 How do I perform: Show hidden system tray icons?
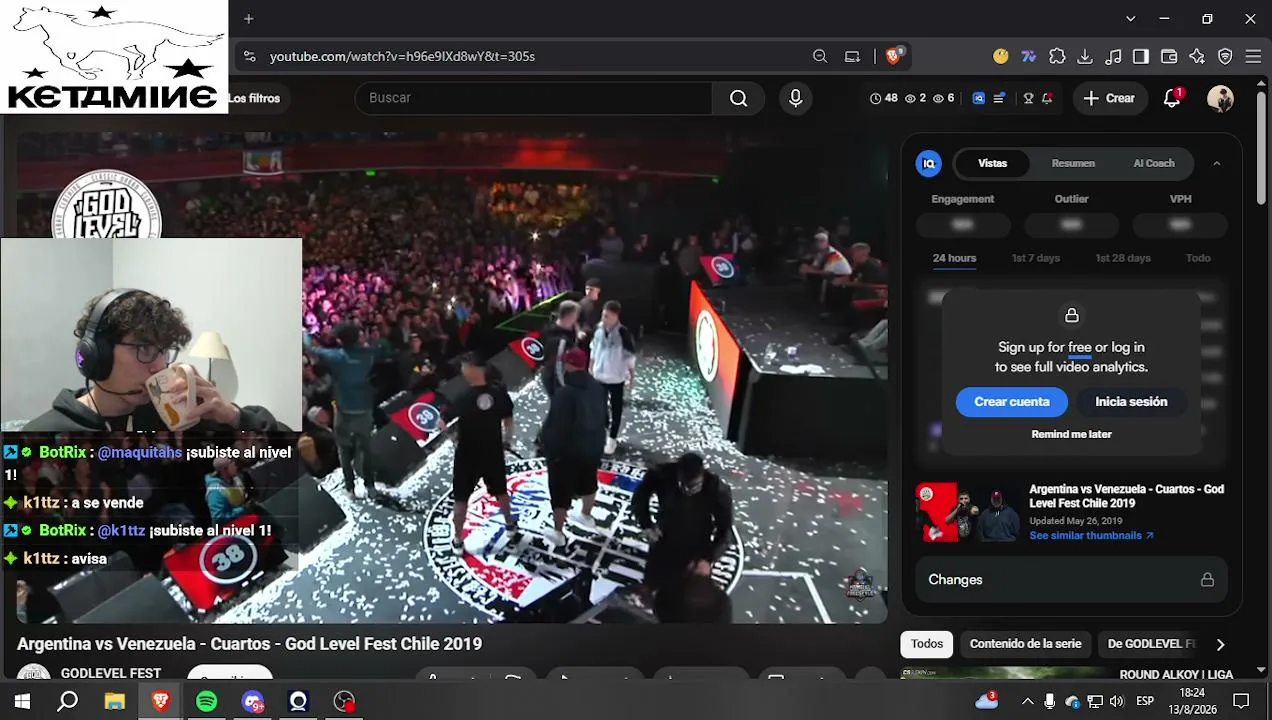[x=1027, y=701]
